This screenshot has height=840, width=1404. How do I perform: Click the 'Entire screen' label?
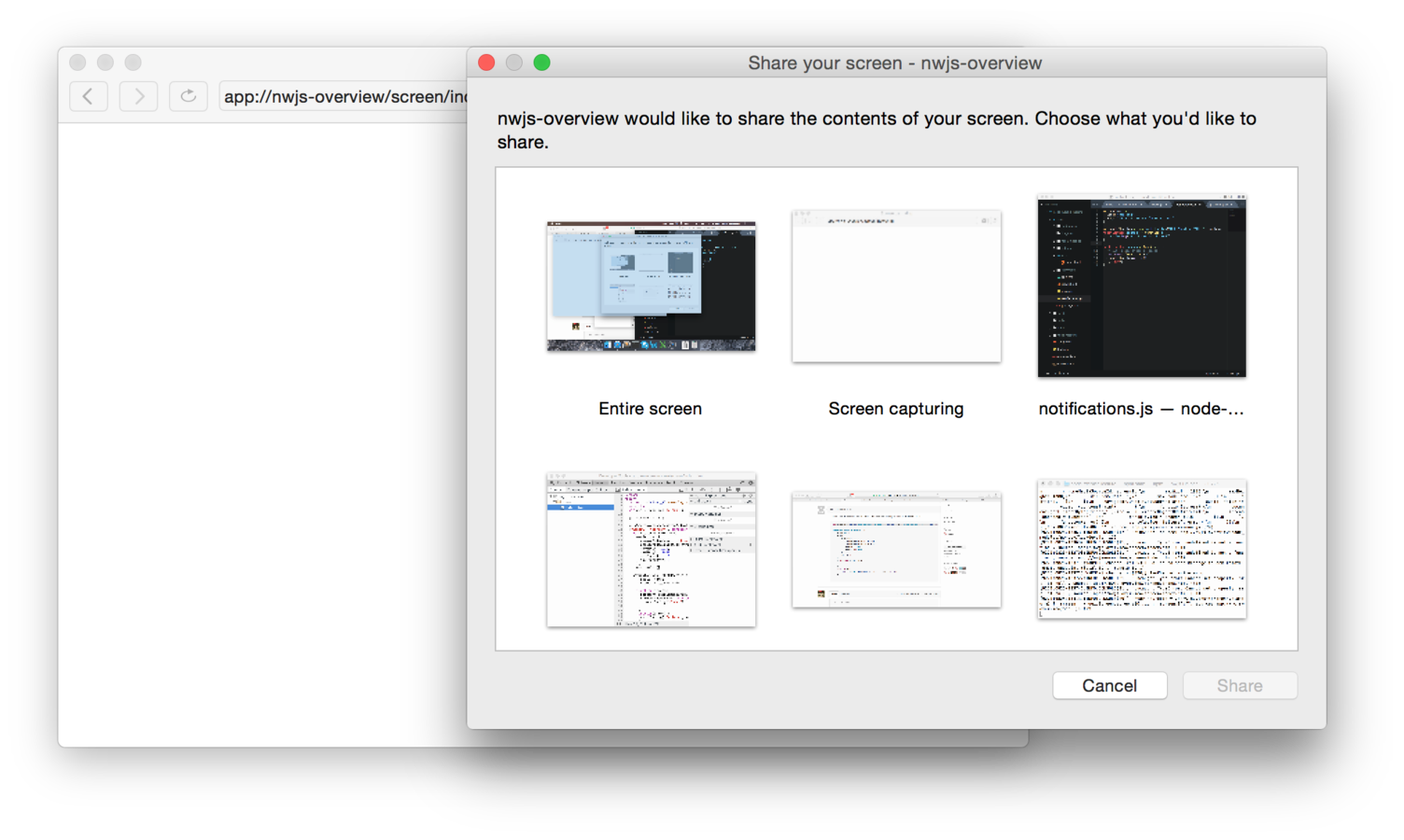tap(651, 409)
